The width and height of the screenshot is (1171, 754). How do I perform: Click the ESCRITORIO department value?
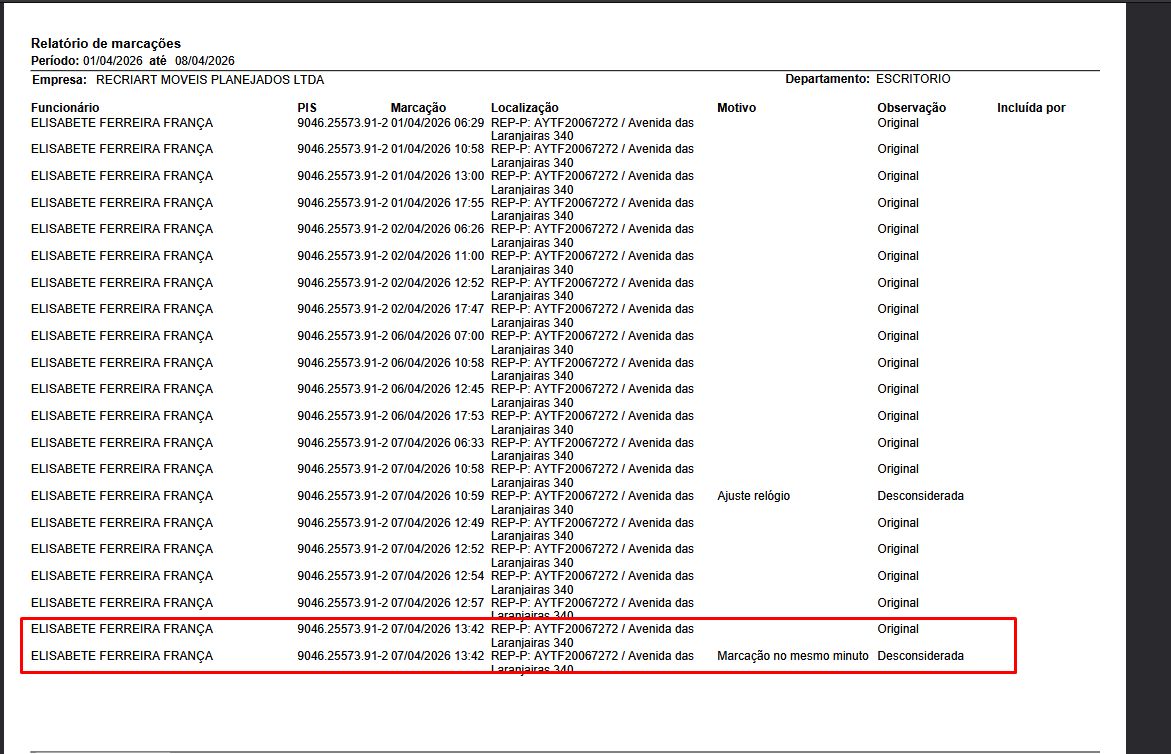(x=913, y=79)
